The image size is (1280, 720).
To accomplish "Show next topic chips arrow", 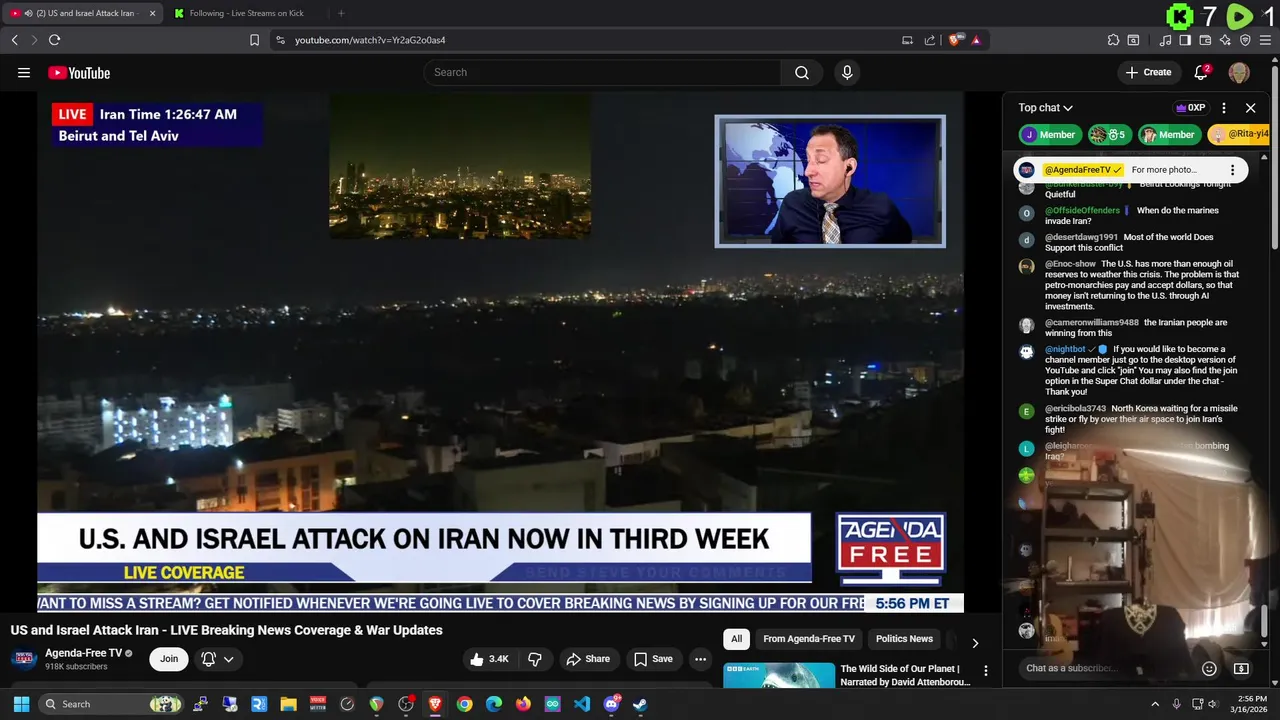I will click(x=975, y=643).
